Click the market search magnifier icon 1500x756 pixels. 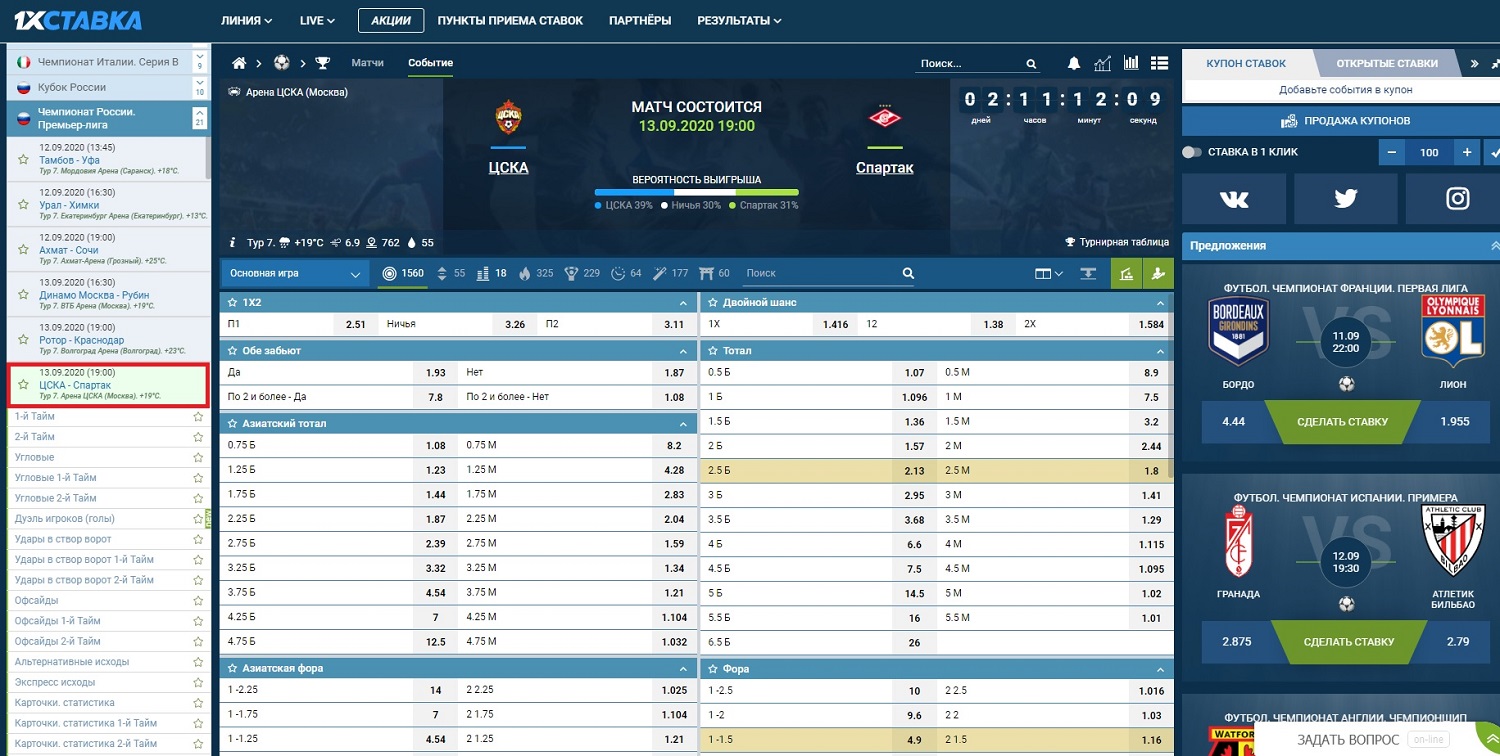pyautogui.click(x=908, y=273)
